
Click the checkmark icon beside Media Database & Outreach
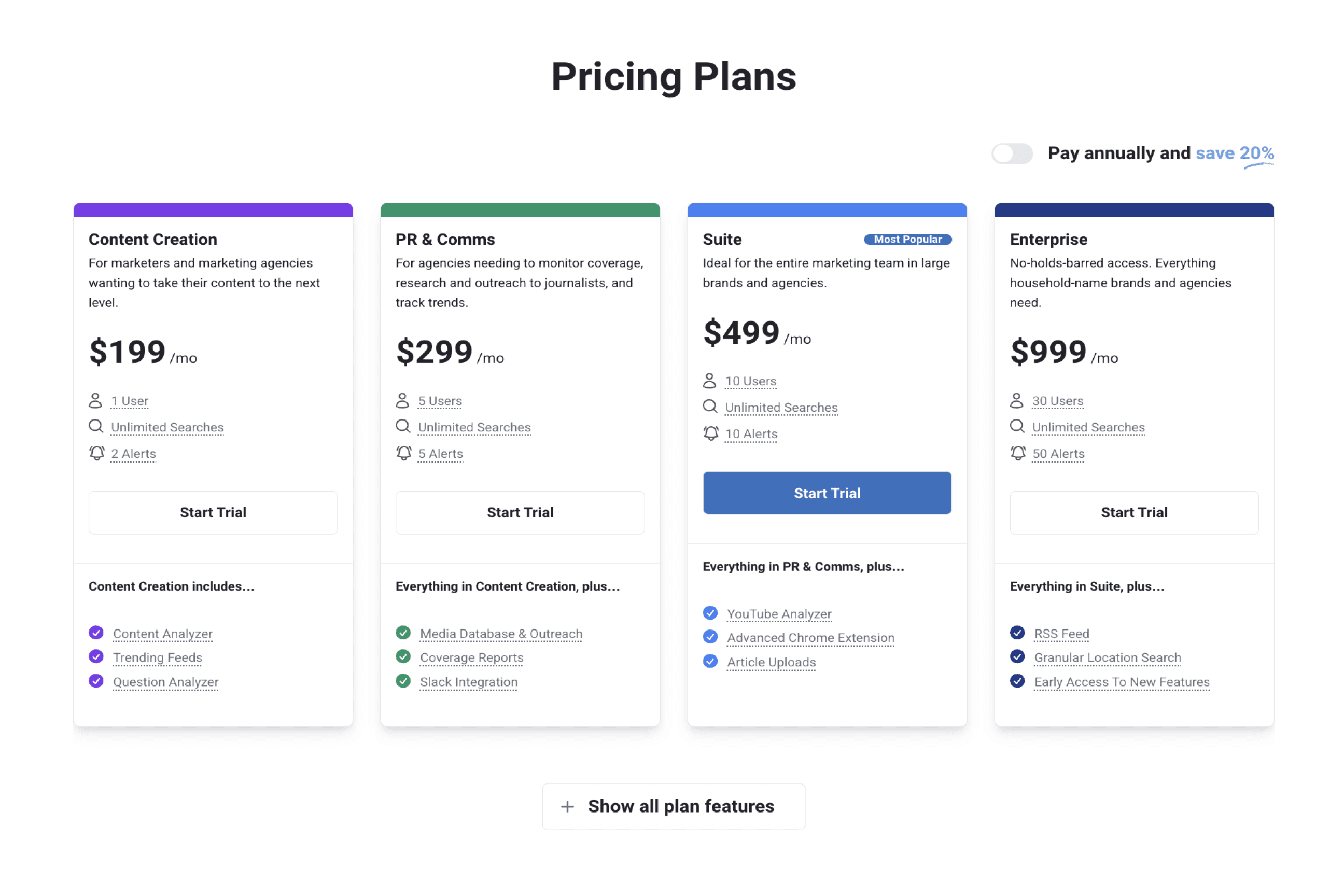tap(403, 633)
